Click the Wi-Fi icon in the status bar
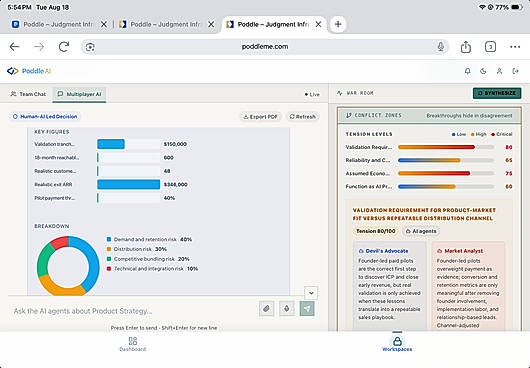This screenshot has height=368, width=530. pyautogui.click(x=482, y=7)
